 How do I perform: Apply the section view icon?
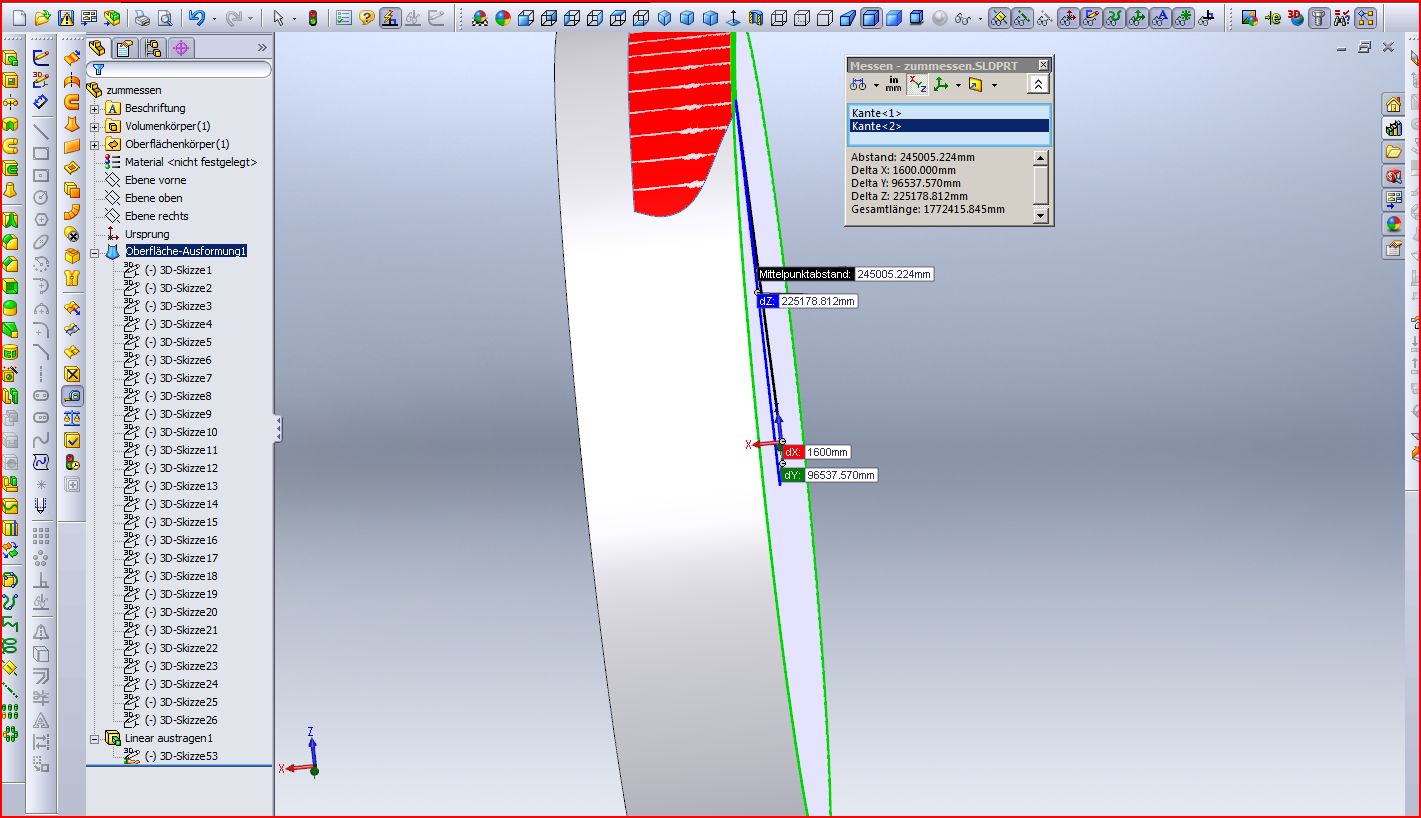pyautogui.click(x=755, y=18)
